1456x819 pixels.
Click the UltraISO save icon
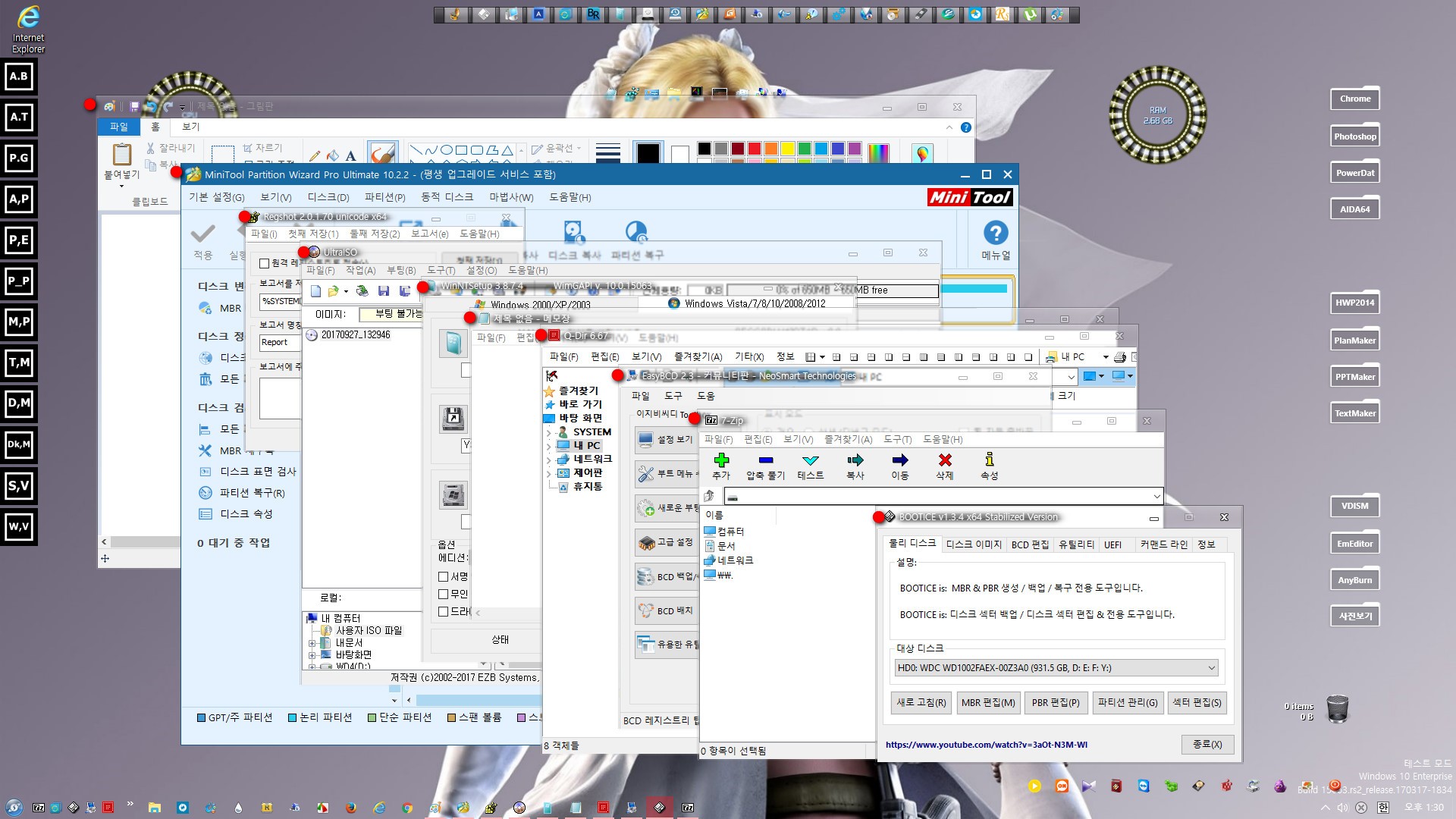383,290
